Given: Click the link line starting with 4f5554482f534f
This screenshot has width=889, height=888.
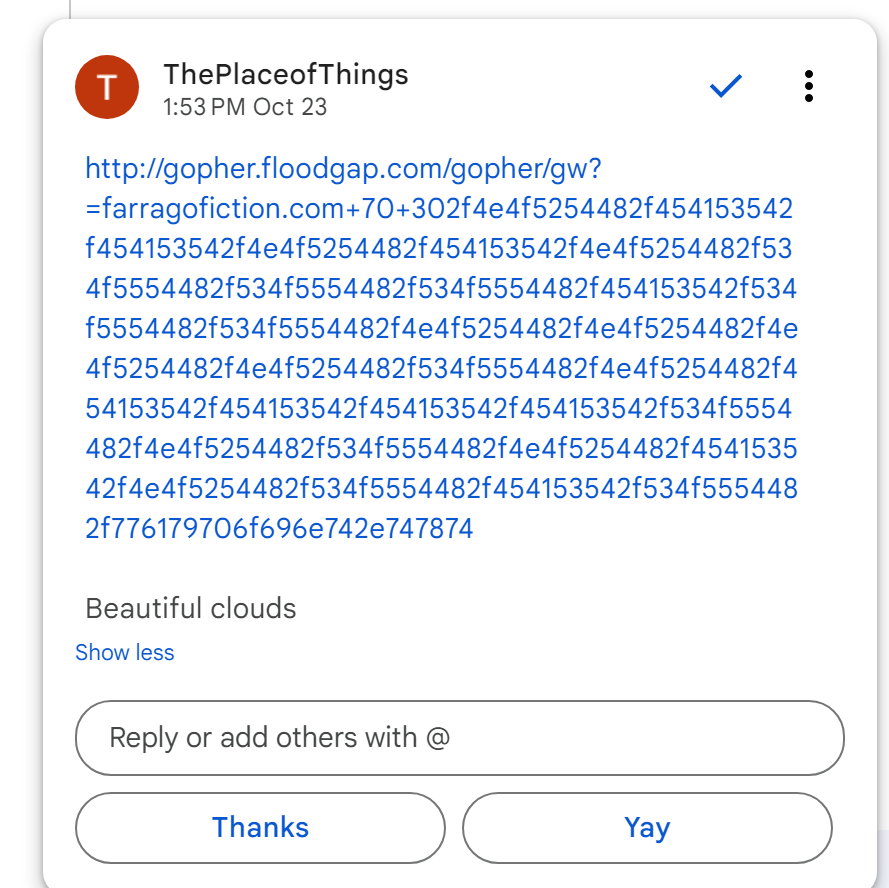Looking at the screenshot, I should tap(441, 289).
